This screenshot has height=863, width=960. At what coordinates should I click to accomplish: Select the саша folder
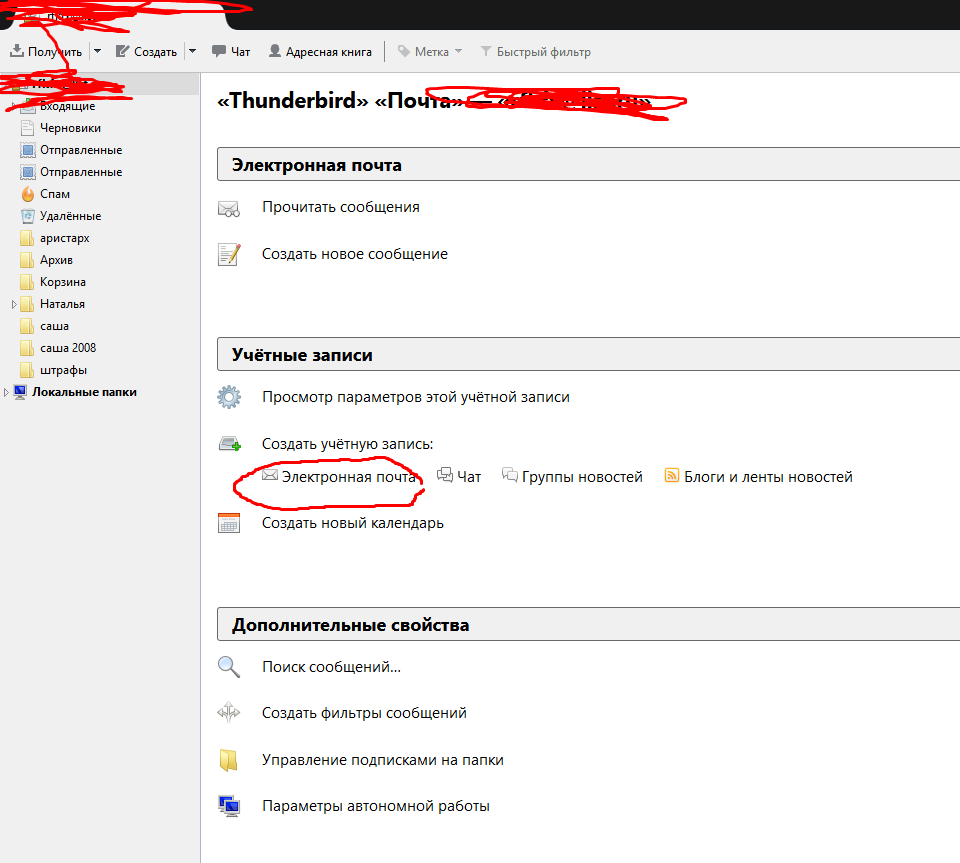coord(54,326)
